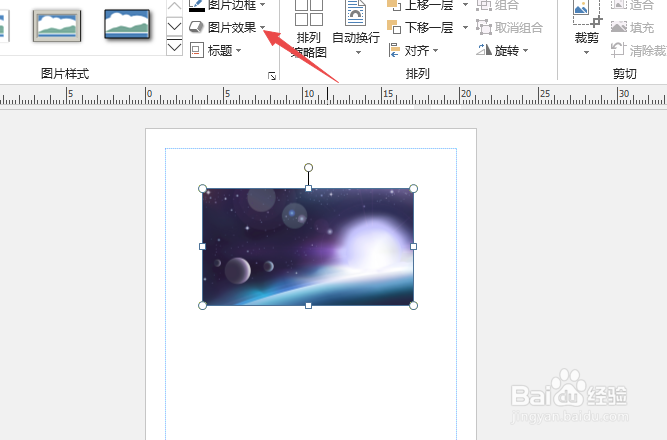This screenshot has height=440, width=667.
Task: Open the 图片样式 dialog launcher
Action: [272, 76]
